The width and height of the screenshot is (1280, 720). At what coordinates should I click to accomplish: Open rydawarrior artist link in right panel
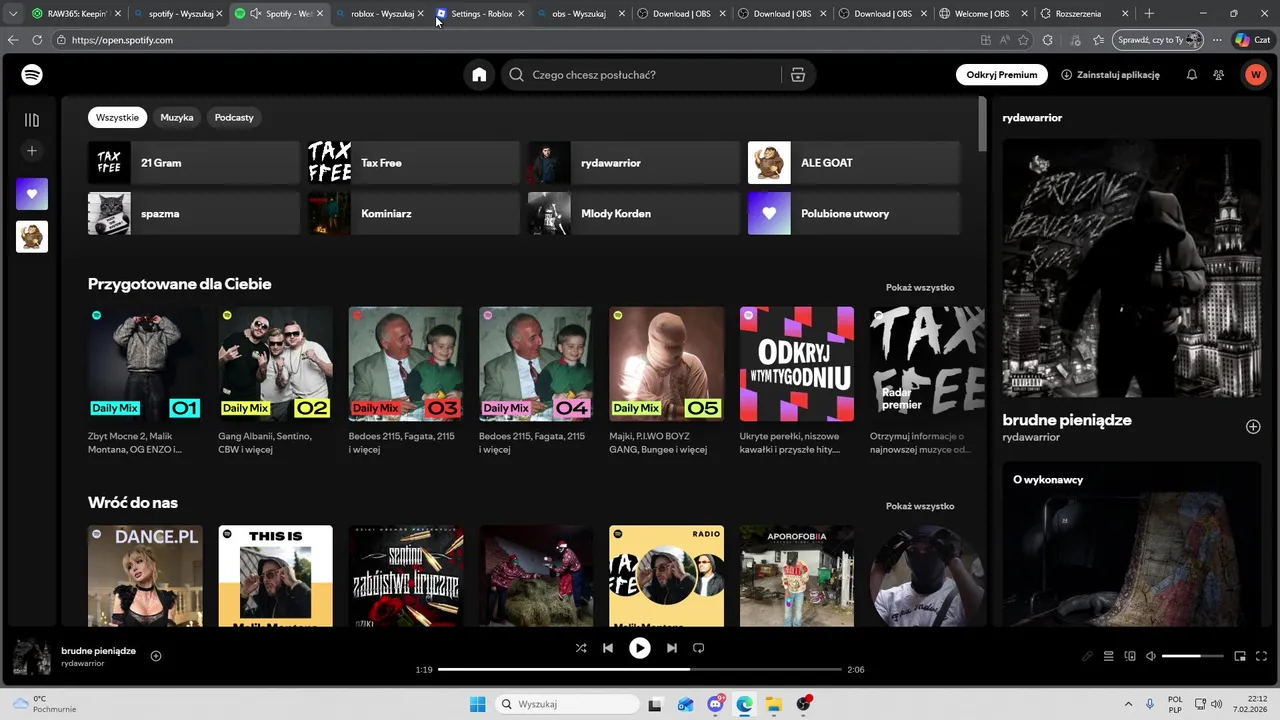pyautogui.click(x=1031, y=437)
